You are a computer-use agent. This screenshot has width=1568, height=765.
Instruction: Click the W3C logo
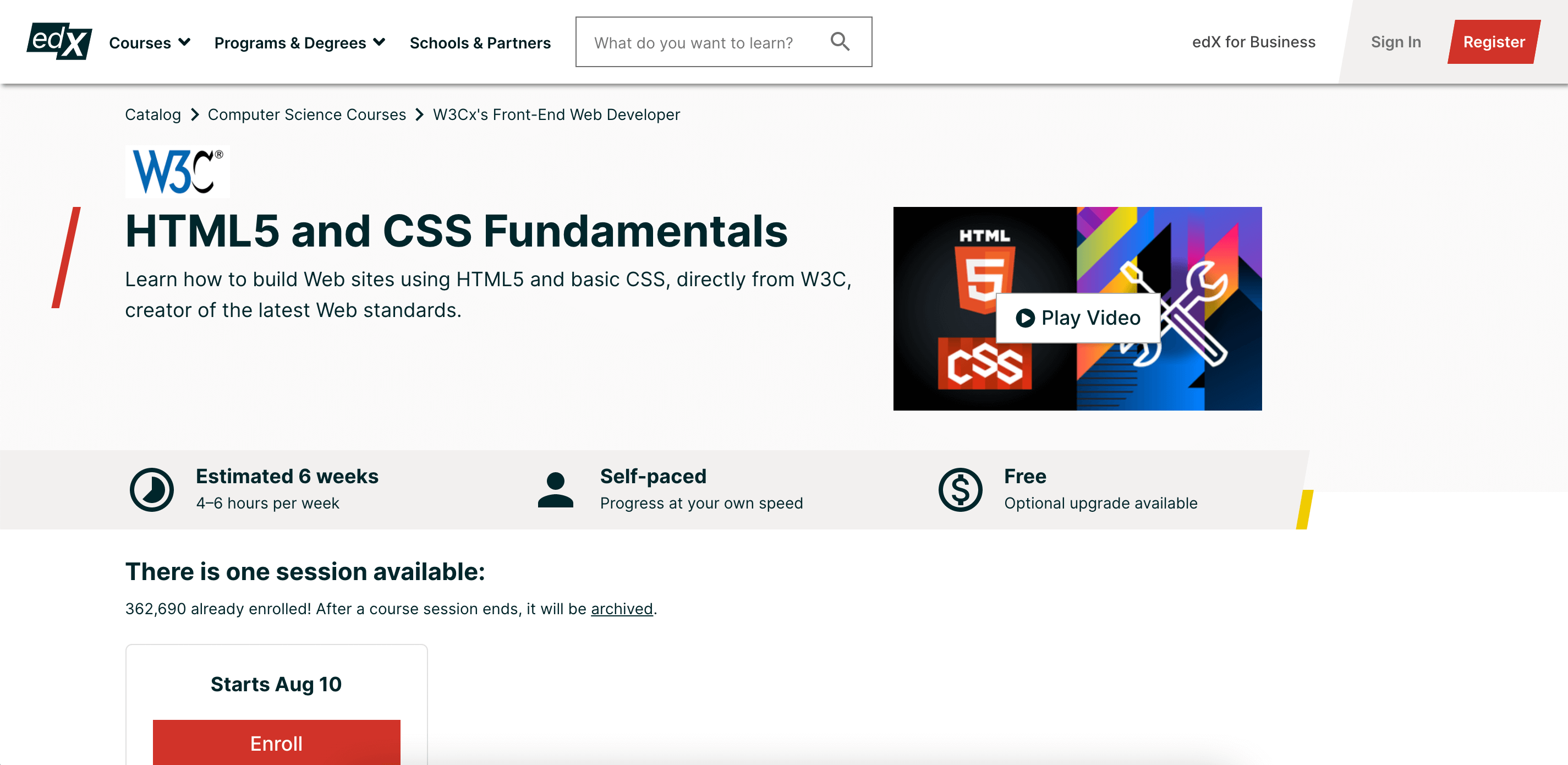177,172
